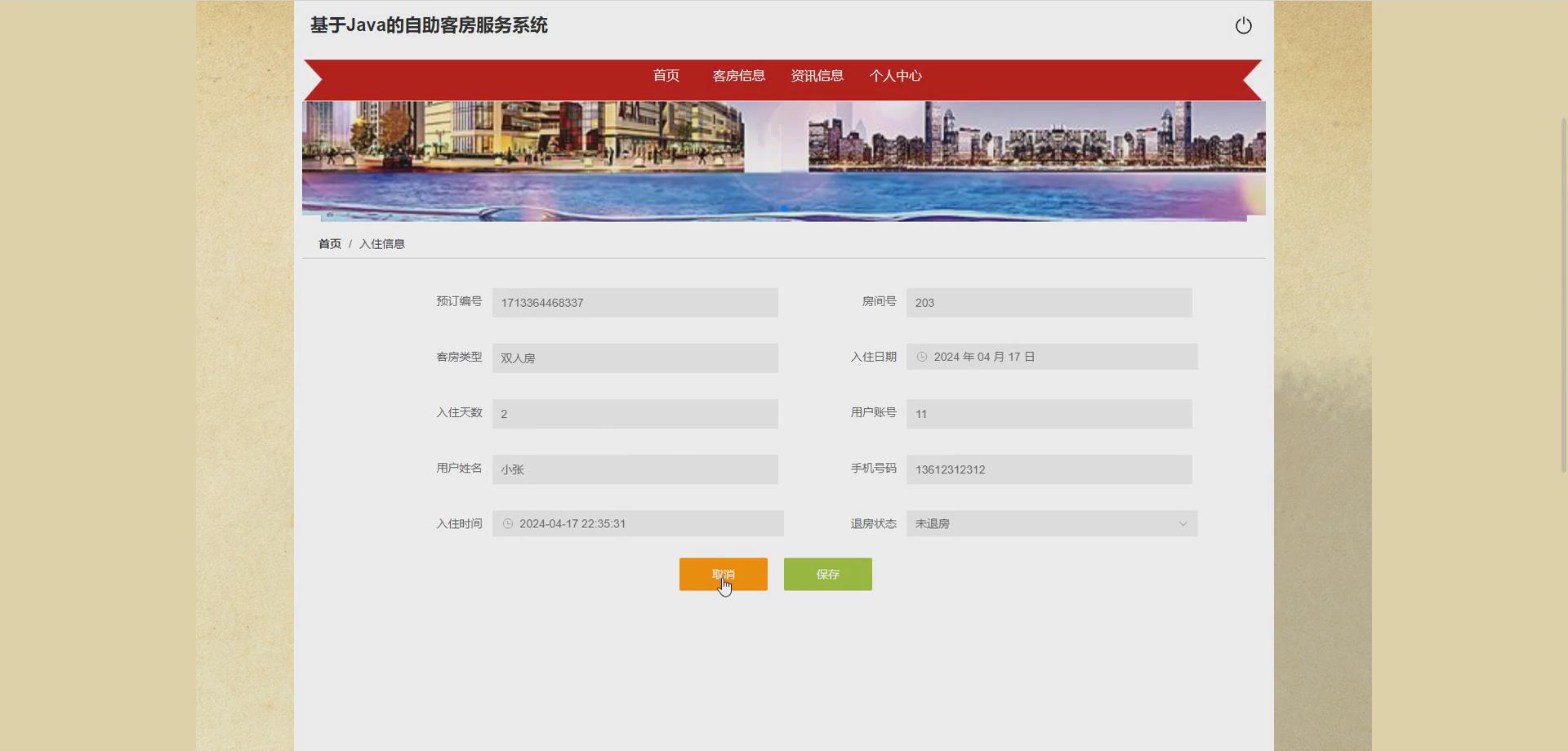Image resolution: width=1568 pixels, height=751 pixels.
Task: Click the 保存 save button
Action: [x=827, y=574]
